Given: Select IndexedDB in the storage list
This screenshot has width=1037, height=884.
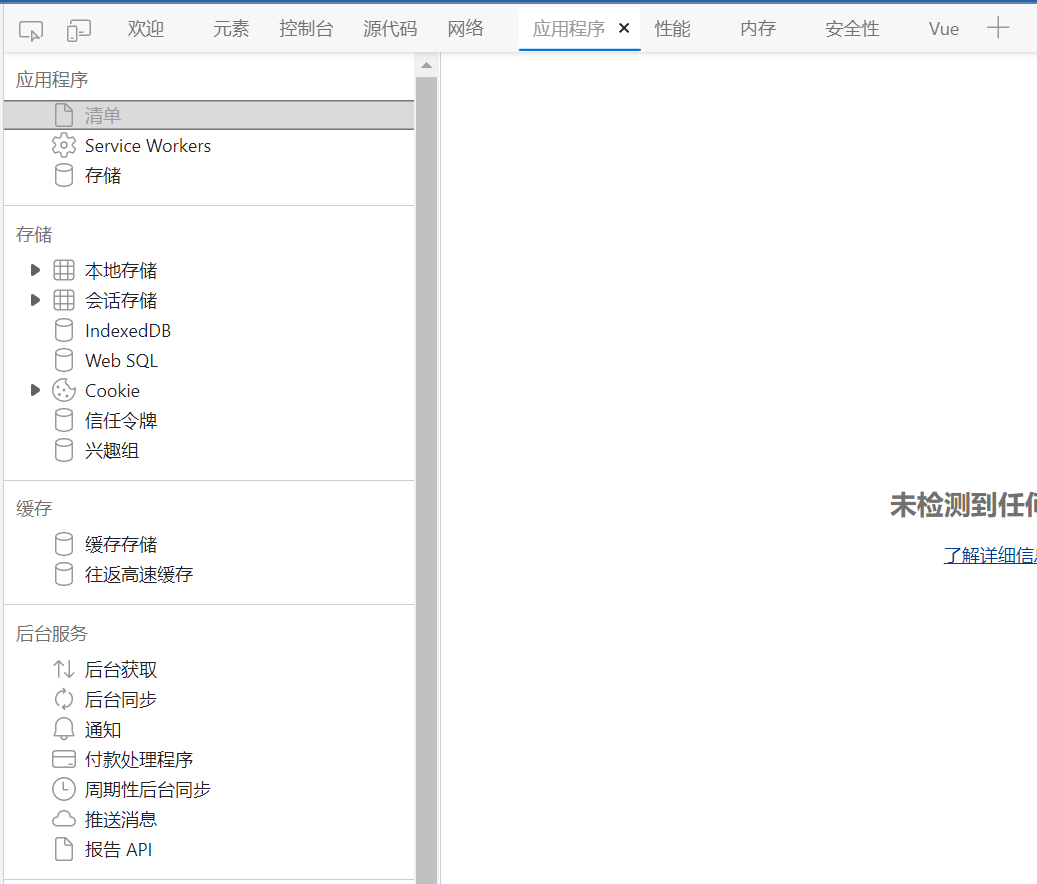Looking at the screenshot, I should (x=127, y=331).
